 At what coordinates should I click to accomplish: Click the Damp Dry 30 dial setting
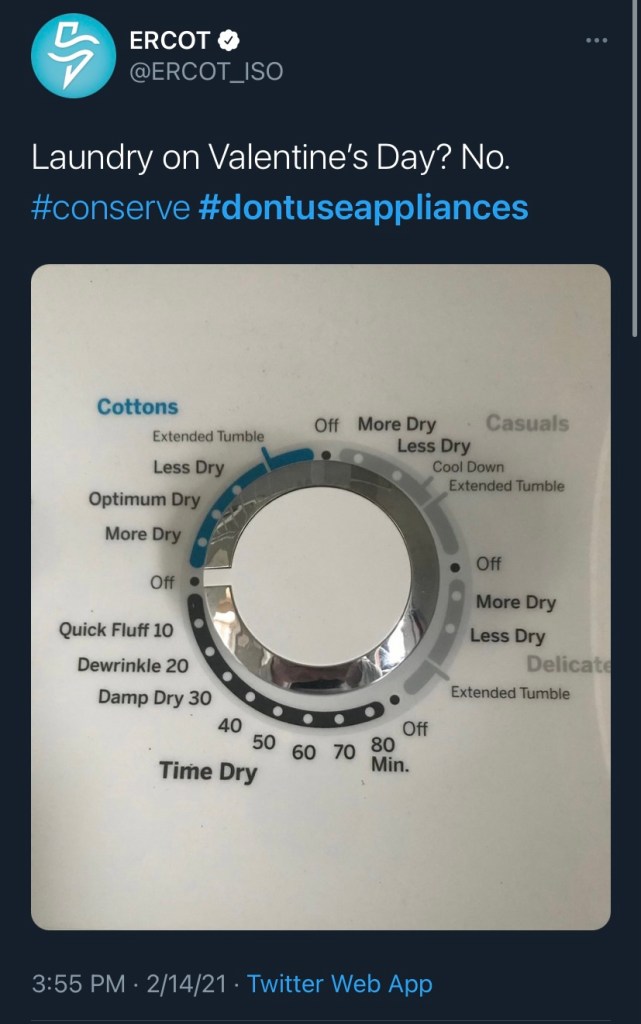coord(155,698)
